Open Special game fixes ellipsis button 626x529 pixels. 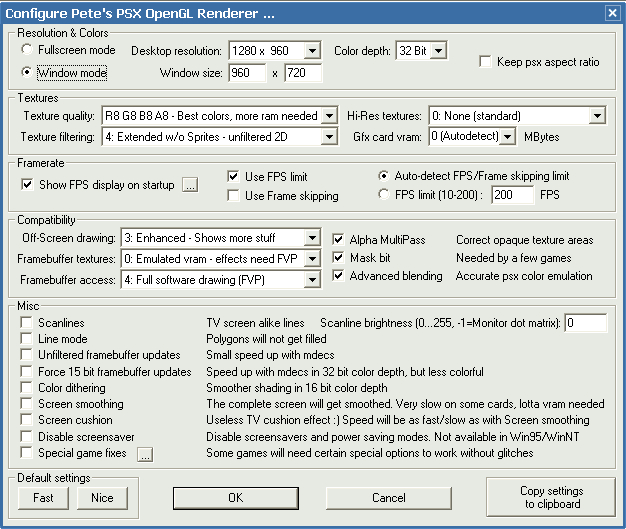(x=145, y=454)
